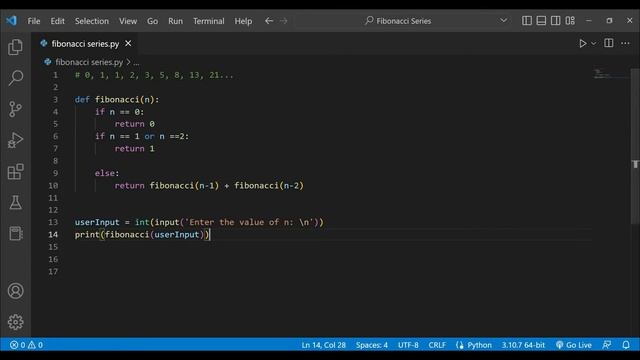Click Ln 14, Col 28 in status bar
The image size is (640, 360).
(x=324, y=345)
